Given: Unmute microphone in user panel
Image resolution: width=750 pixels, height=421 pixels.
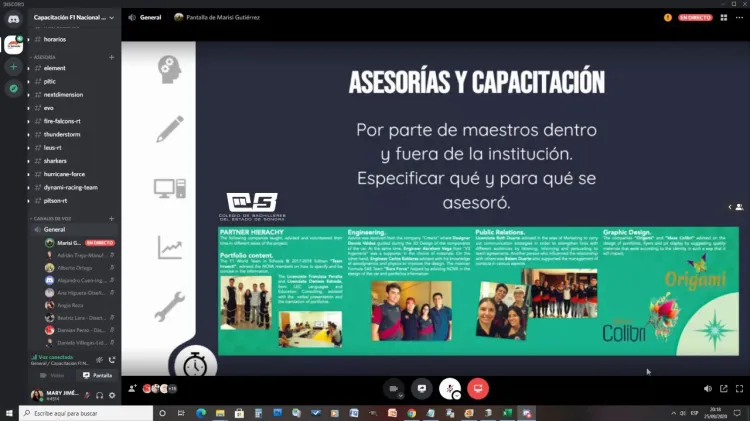Looking at the screenshot, I should 87,395.
